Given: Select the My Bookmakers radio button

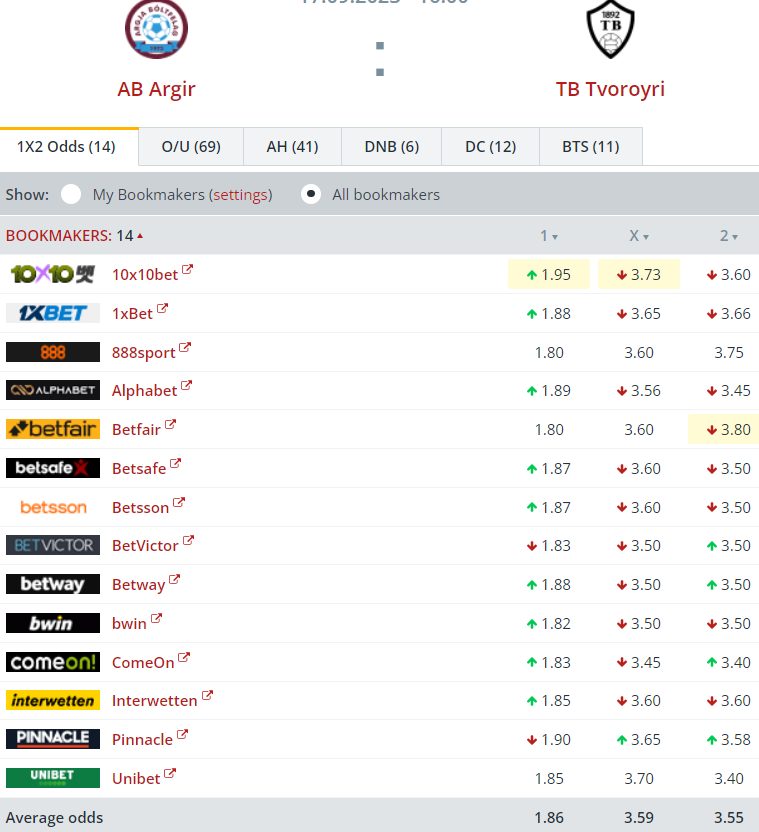Looking at the screenshot, I should (71, 194).
